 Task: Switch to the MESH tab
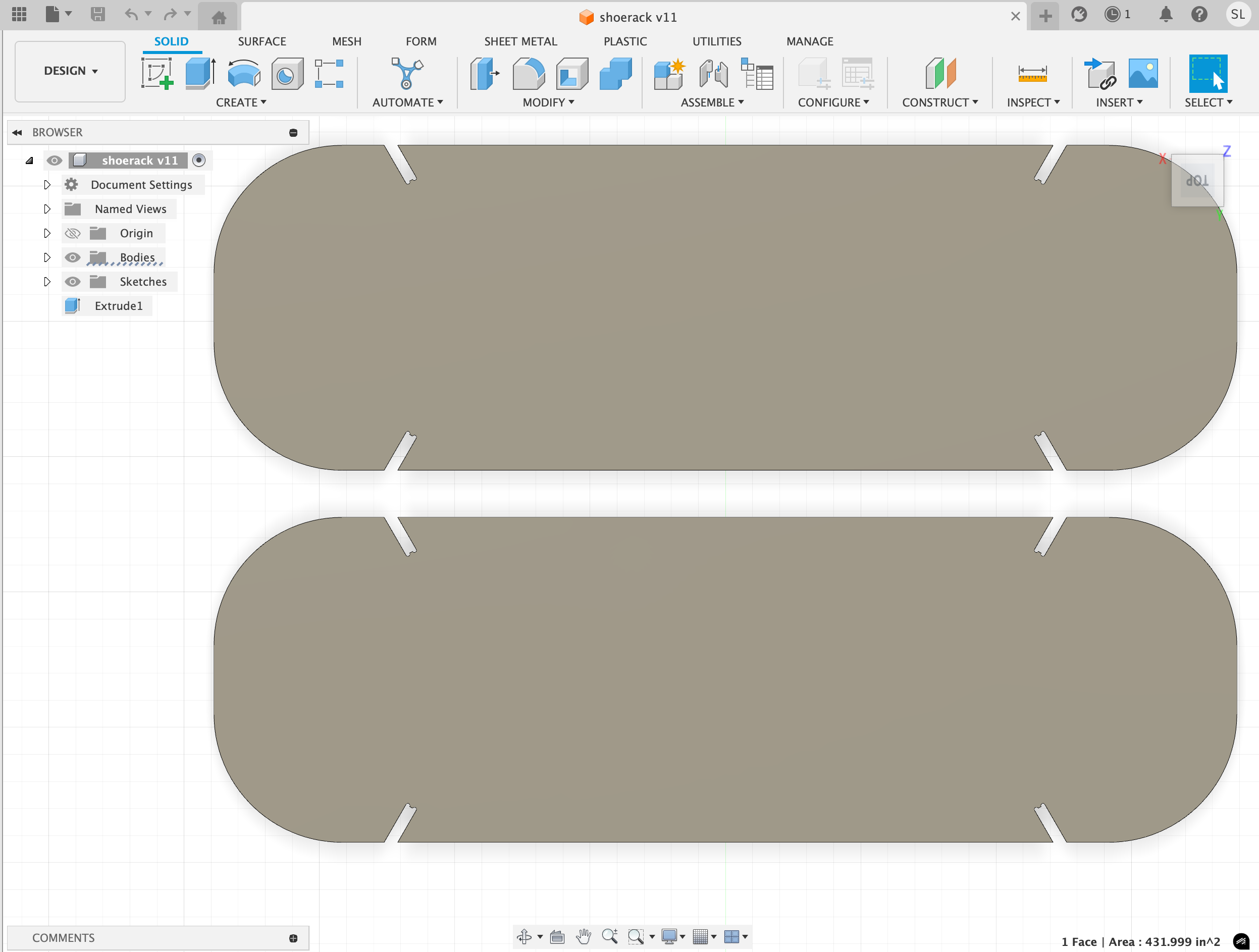click(347, 41)
